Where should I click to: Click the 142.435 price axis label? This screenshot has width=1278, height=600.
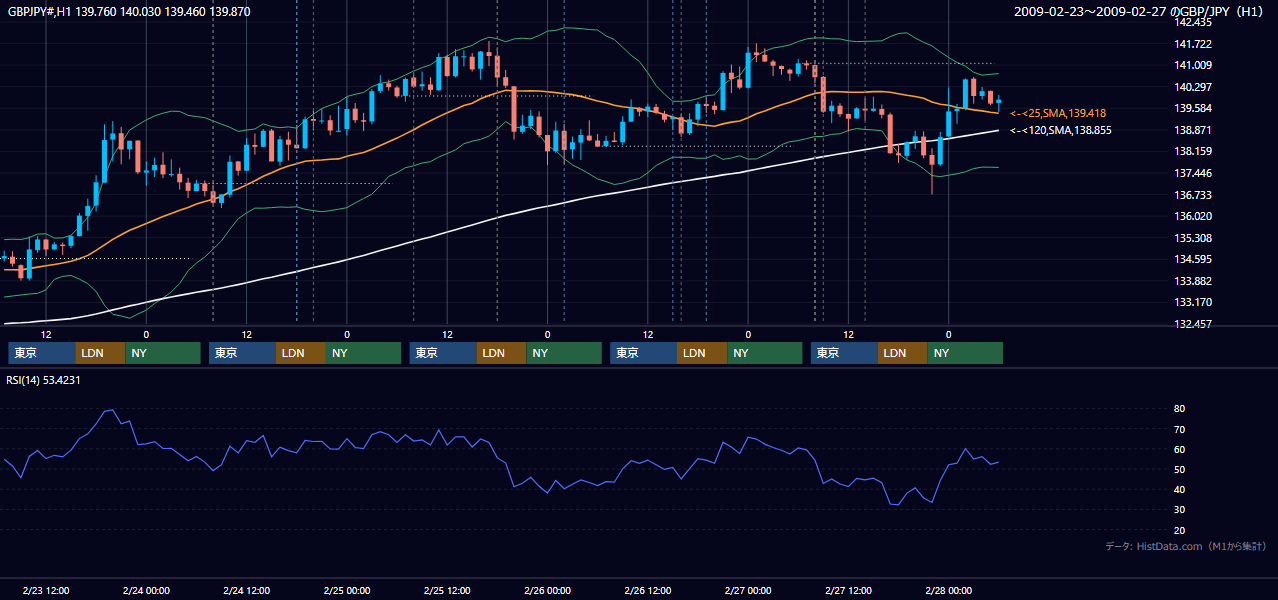click(x=1192, y=23)
